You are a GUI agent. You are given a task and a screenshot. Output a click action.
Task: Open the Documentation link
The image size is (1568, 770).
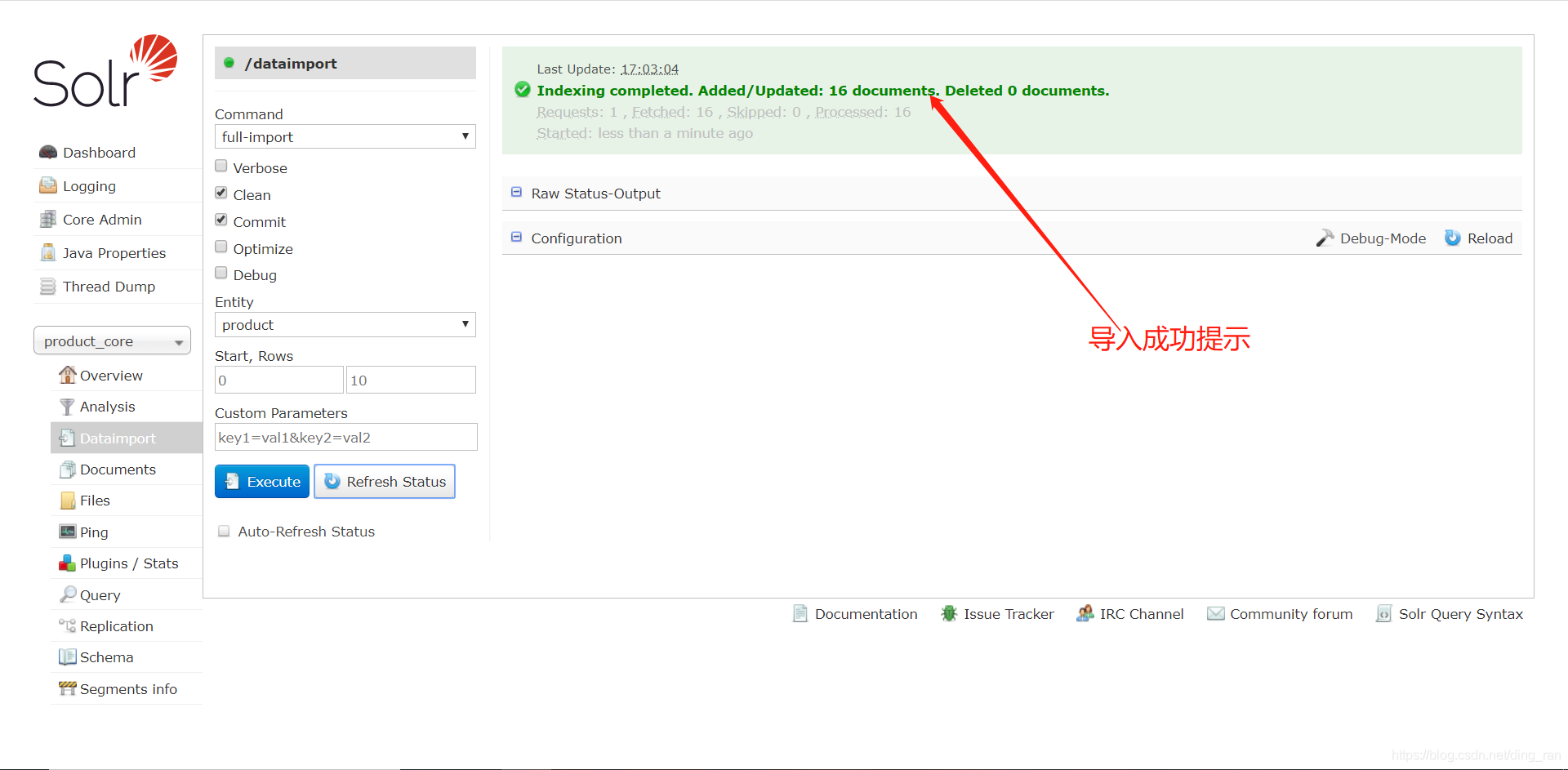click(866, 614)
